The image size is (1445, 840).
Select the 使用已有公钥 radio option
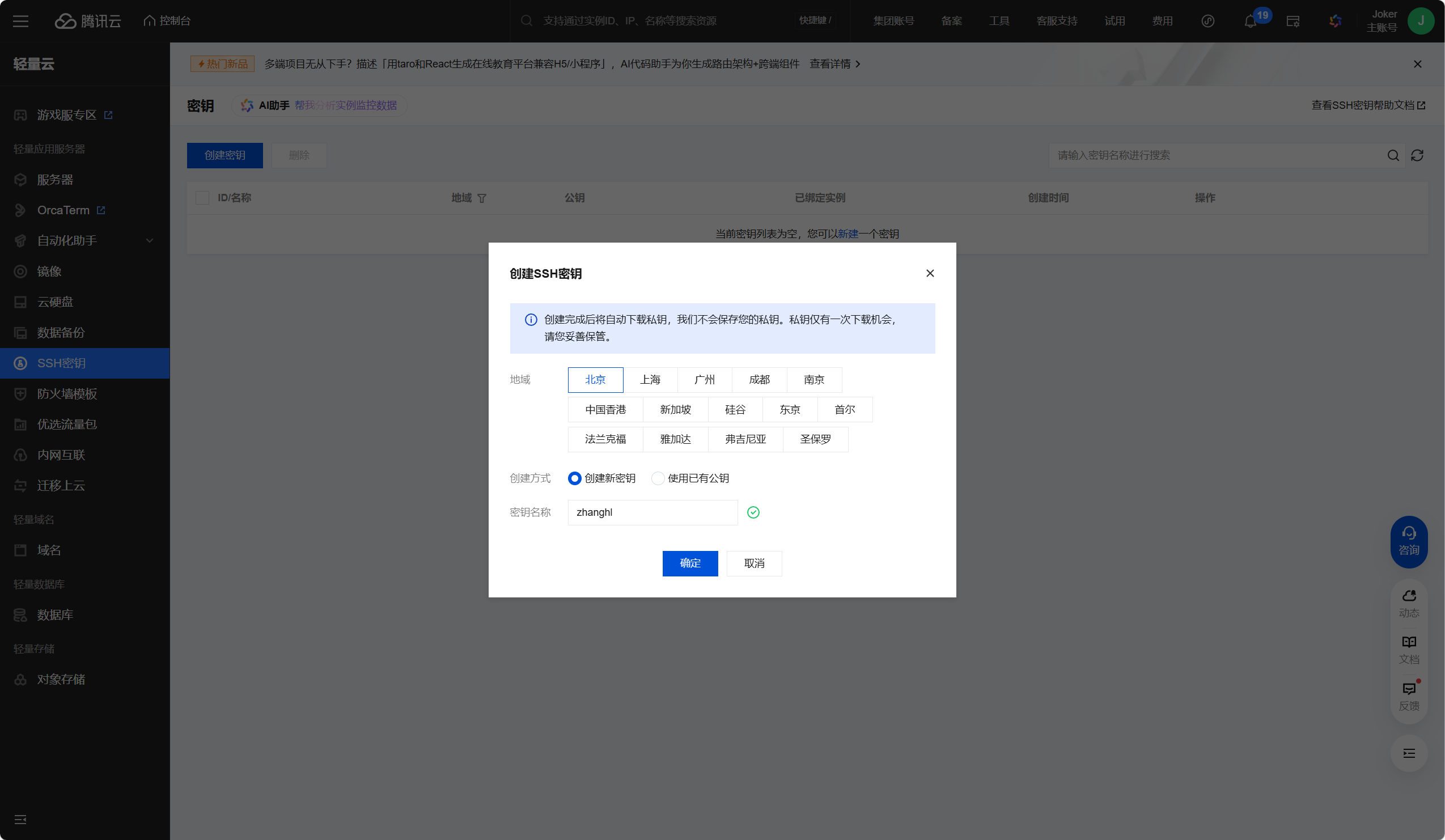coord(658,478)
